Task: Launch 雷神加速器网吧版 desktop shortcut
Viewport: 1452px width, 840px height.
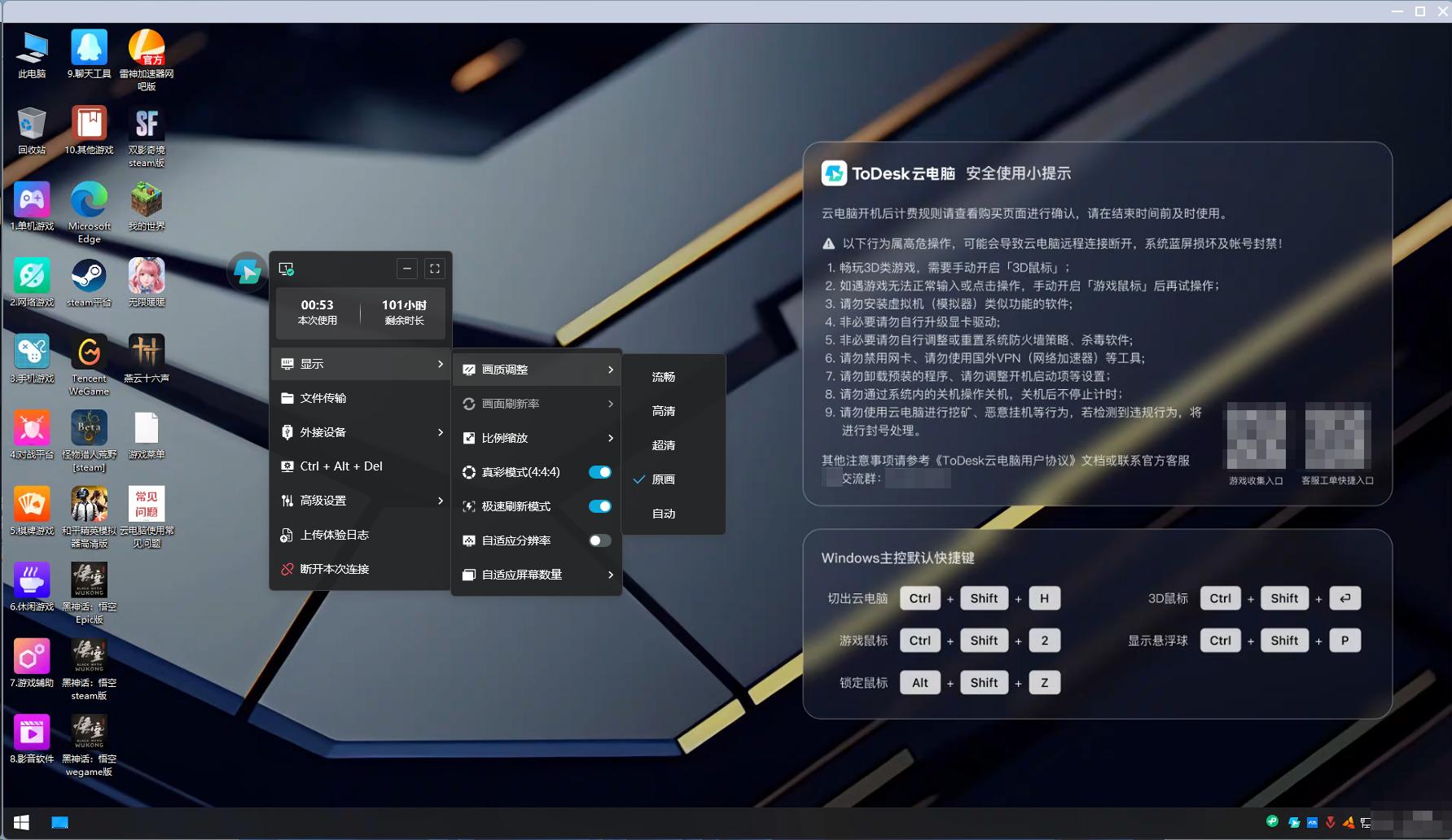Action: coord(147,60)
